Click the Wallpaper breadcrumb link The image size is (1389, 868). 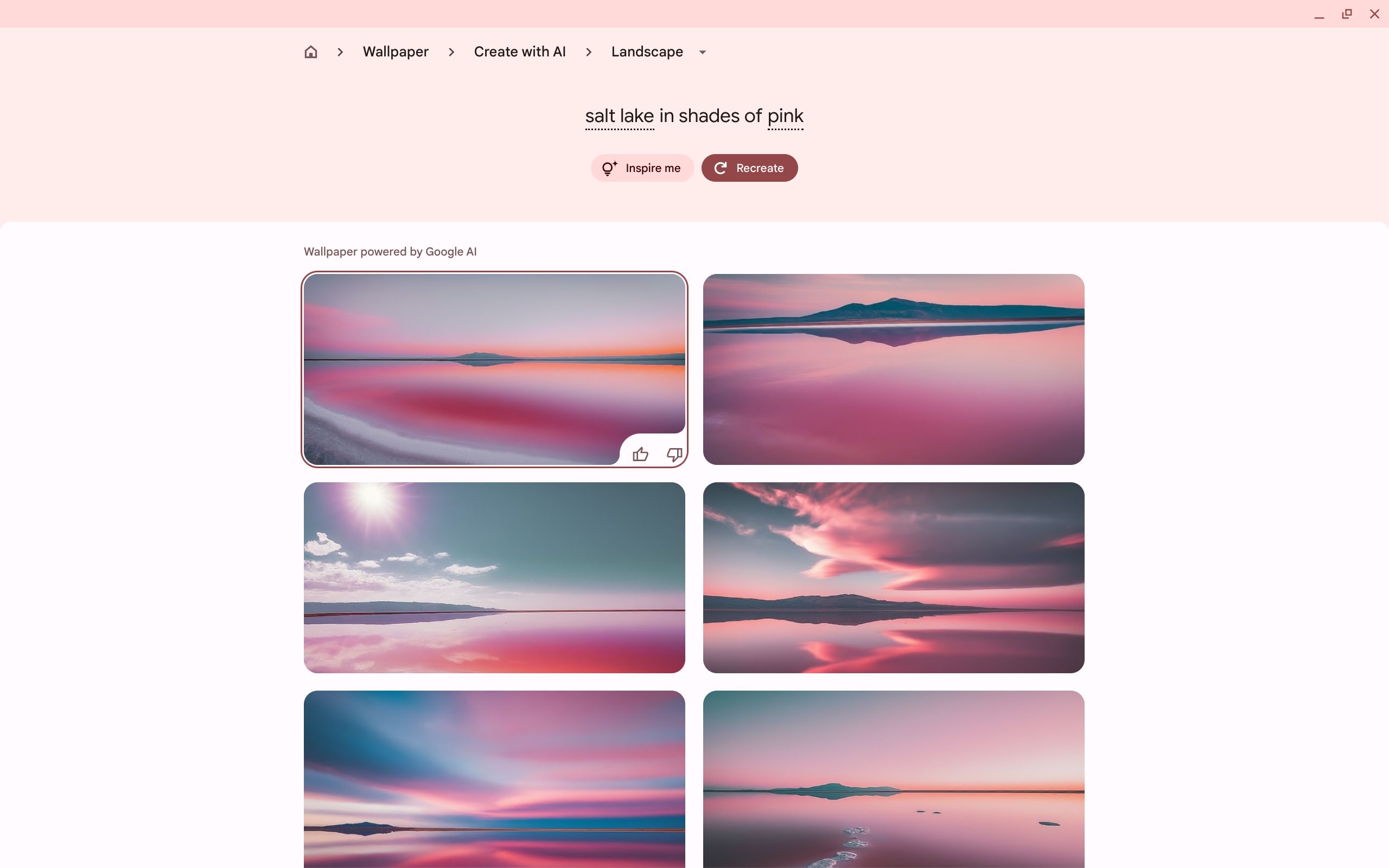point(395,52)
